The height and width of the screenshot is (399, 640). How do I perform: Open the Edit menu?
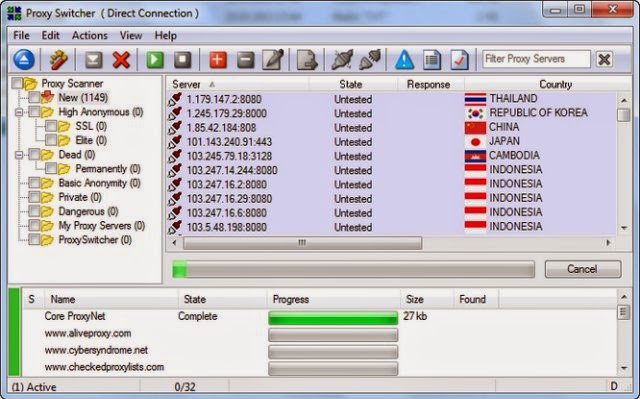[51, 35]
